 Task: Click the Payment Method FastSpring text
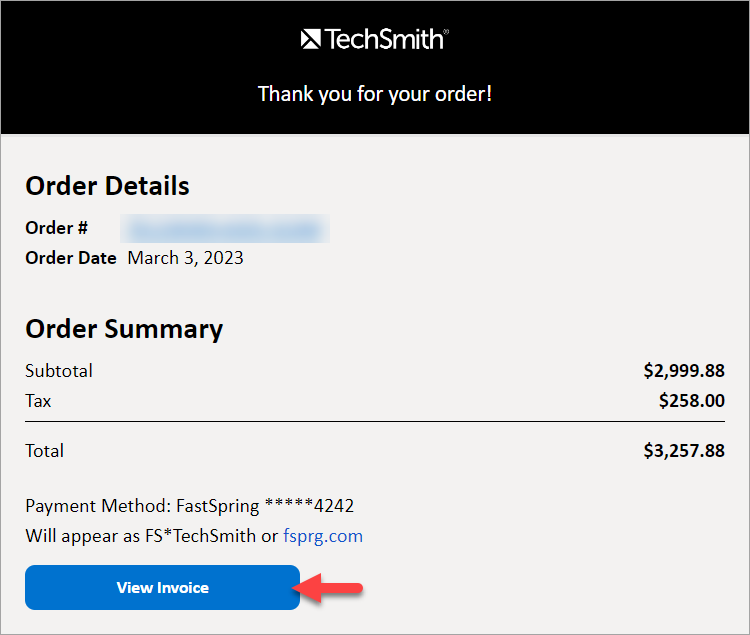click(190, 506)
